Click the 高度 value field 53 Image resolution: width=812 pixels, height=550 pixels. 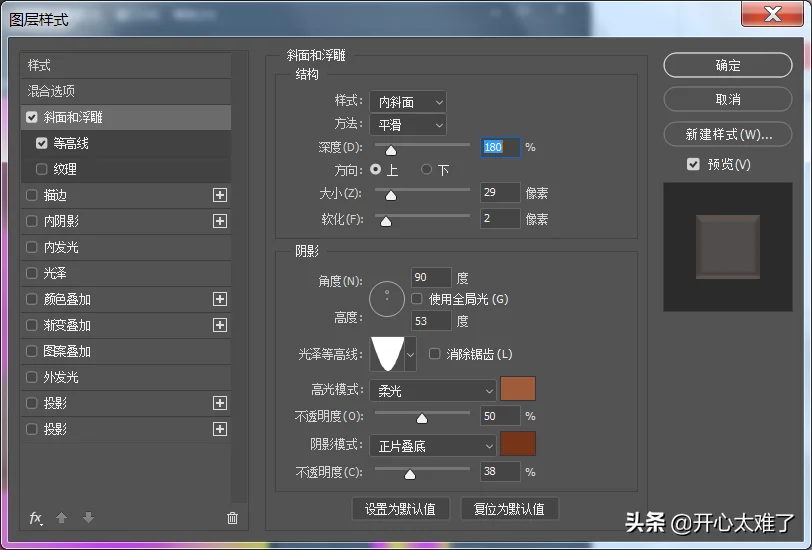431,321
